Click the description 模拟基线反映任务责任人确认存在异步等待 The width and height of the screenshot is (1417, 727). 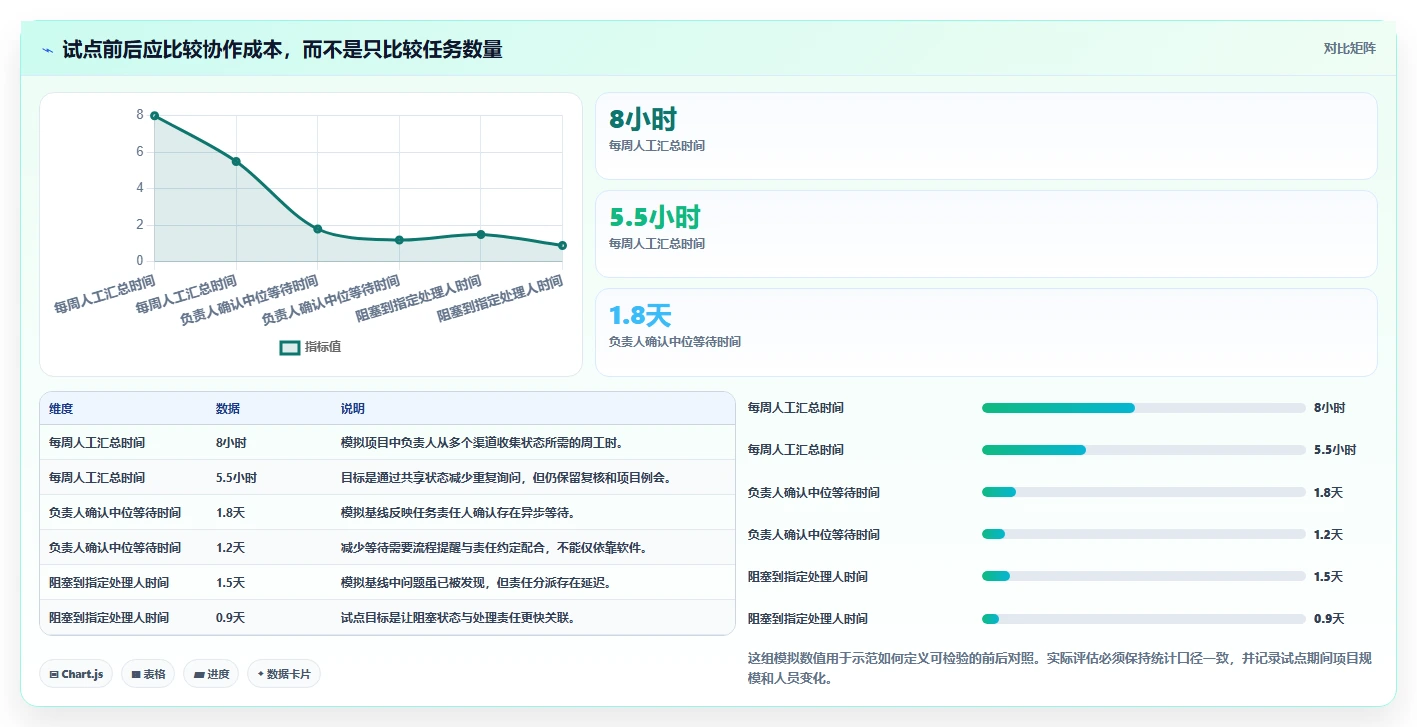(458, 513)
